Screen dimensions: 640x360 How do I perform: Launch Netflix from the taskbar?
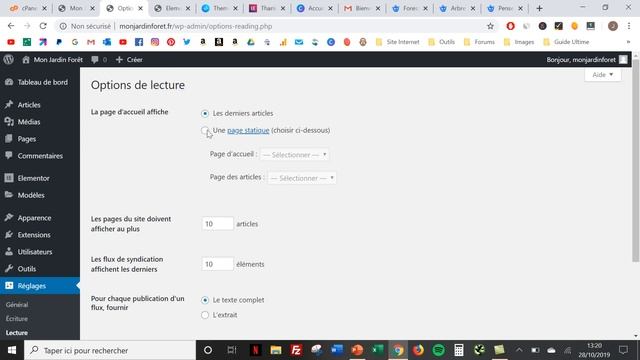point(256,350)
